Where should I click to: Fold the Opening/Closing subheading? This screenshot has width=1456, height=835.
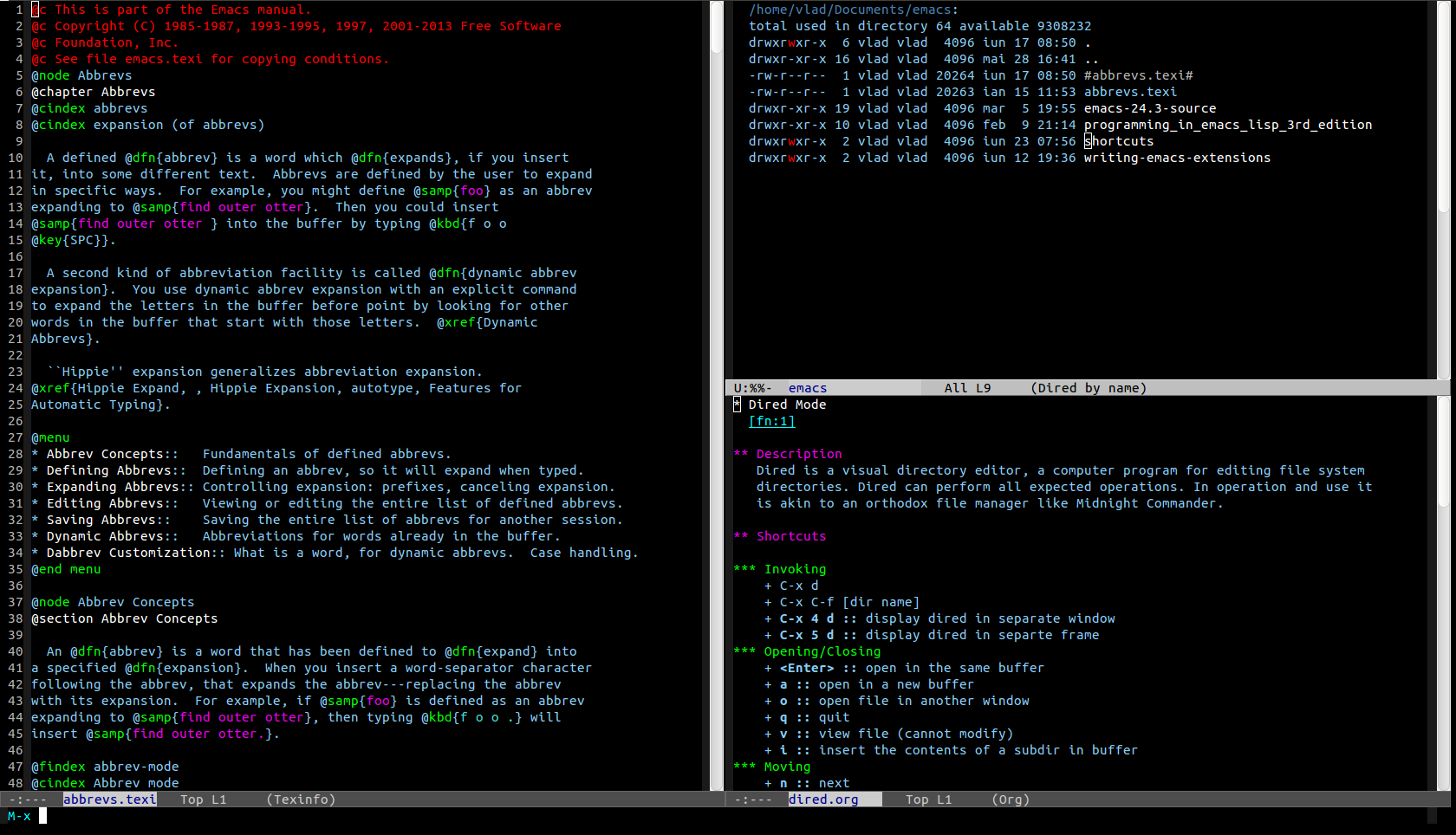(x=807, y=651)
